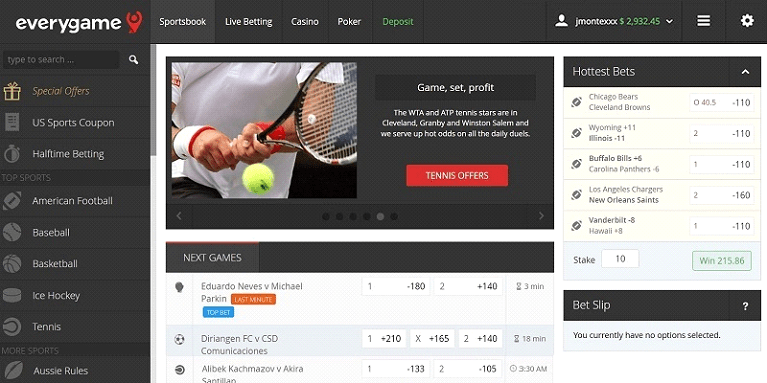The width and height of the screenshot is (767, 383).
Task: Focus the Stake amount input field
Action: point(620,259)
